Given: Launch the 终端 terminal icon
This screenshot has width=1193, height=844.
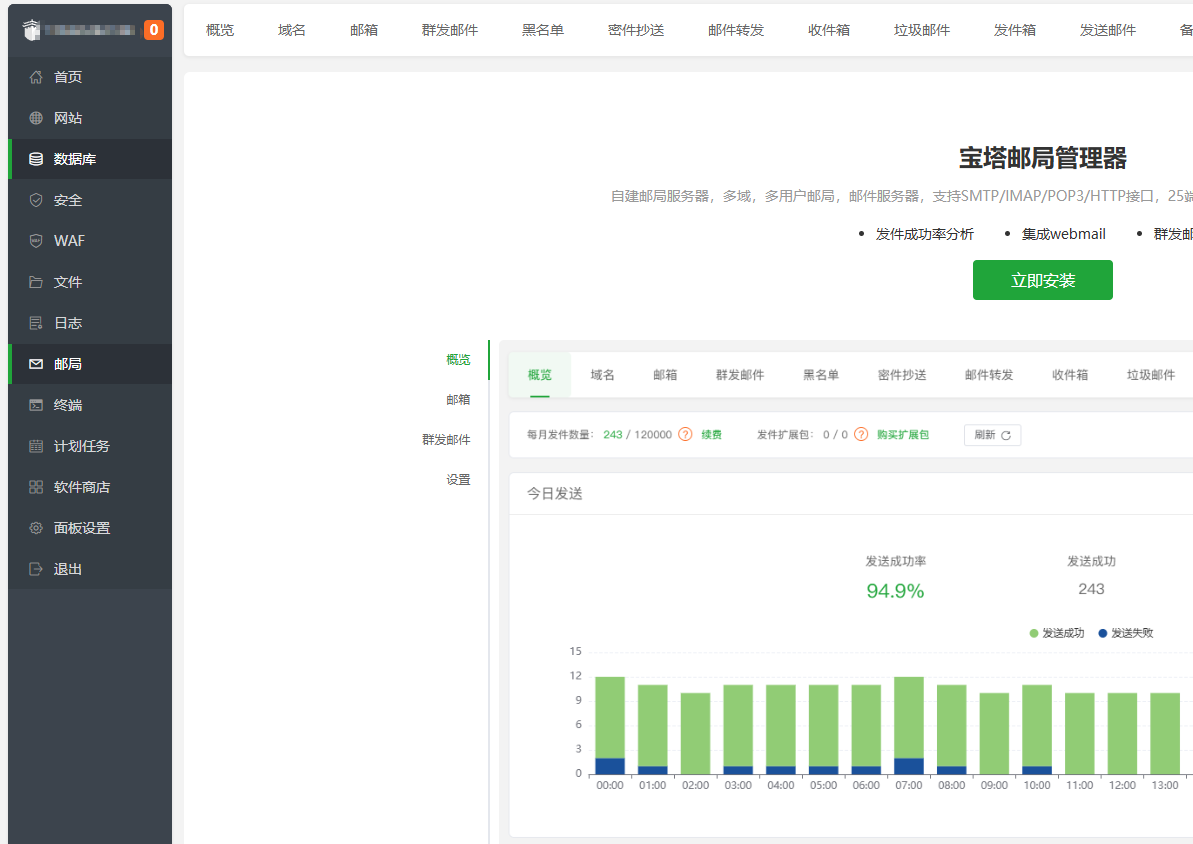Looking at the screenshot, I should point(36,405).
